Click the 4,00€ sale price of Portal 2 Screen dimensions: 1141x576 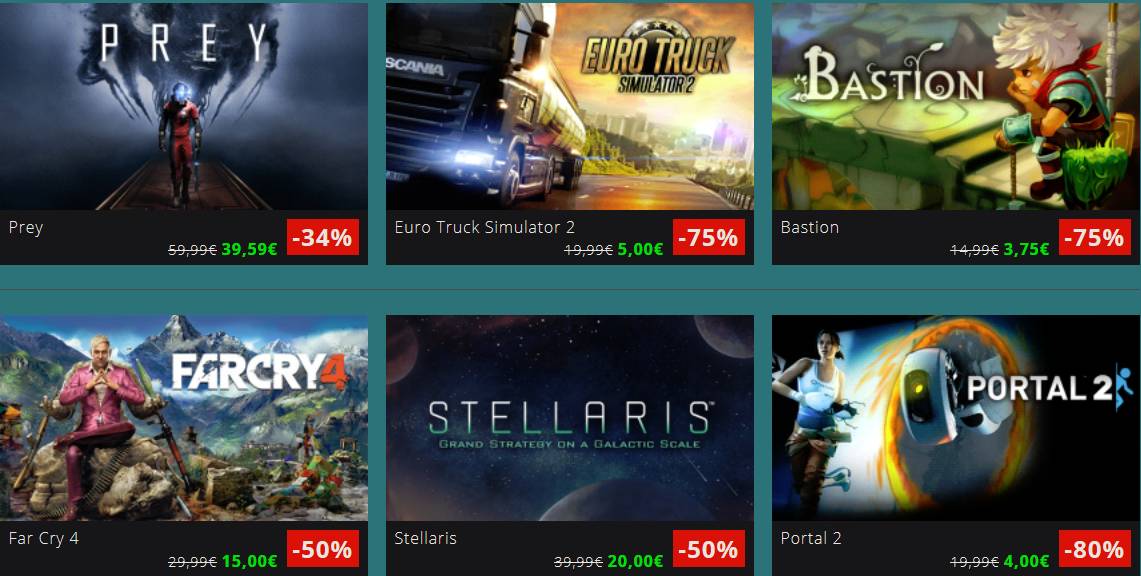click(1026, 561)
